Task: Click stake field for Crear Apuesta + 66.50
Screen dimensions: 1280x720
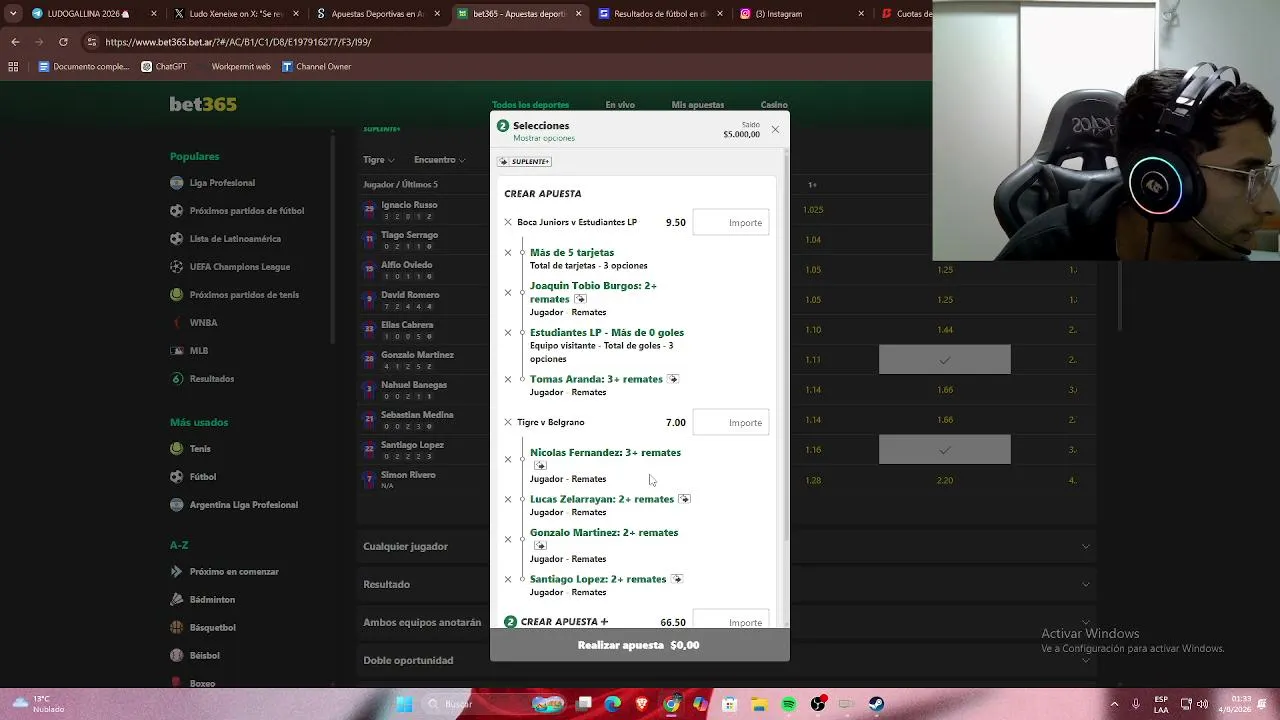Action: pos(731,621)
